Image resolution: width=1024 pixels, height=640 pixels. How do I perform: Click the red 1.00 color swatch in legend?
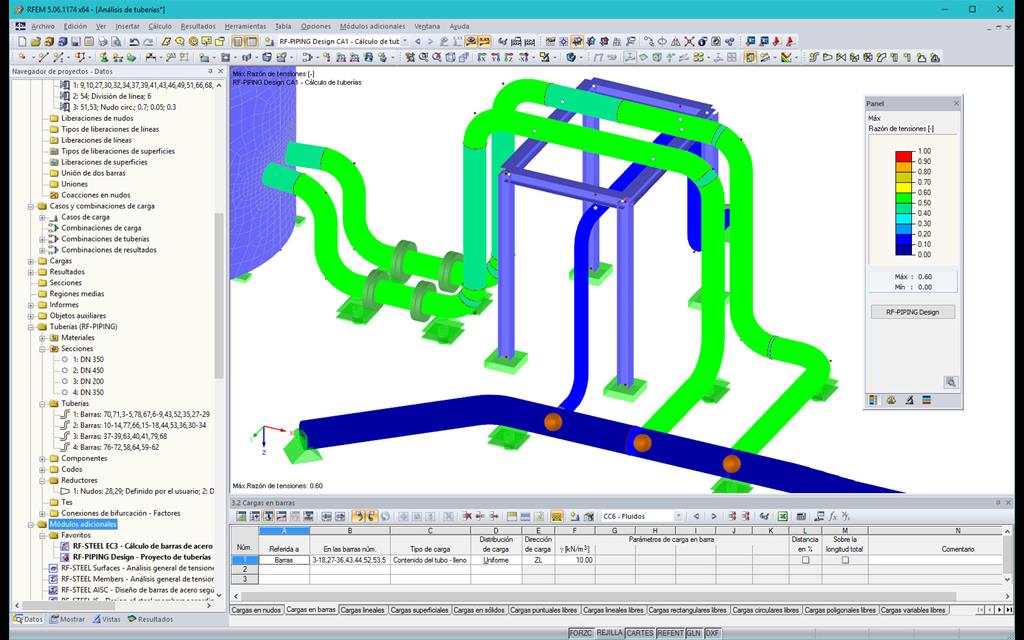point(904,156)
